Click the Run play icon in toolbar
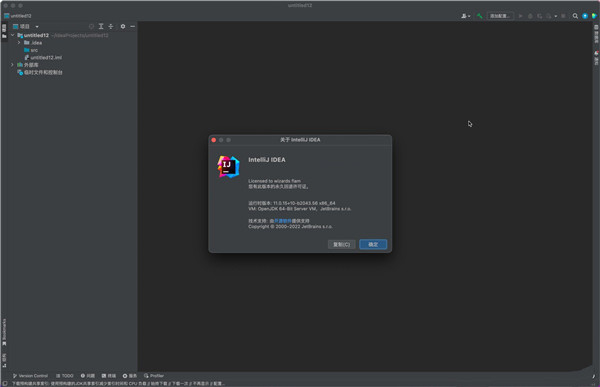 (x=520, y=16)
